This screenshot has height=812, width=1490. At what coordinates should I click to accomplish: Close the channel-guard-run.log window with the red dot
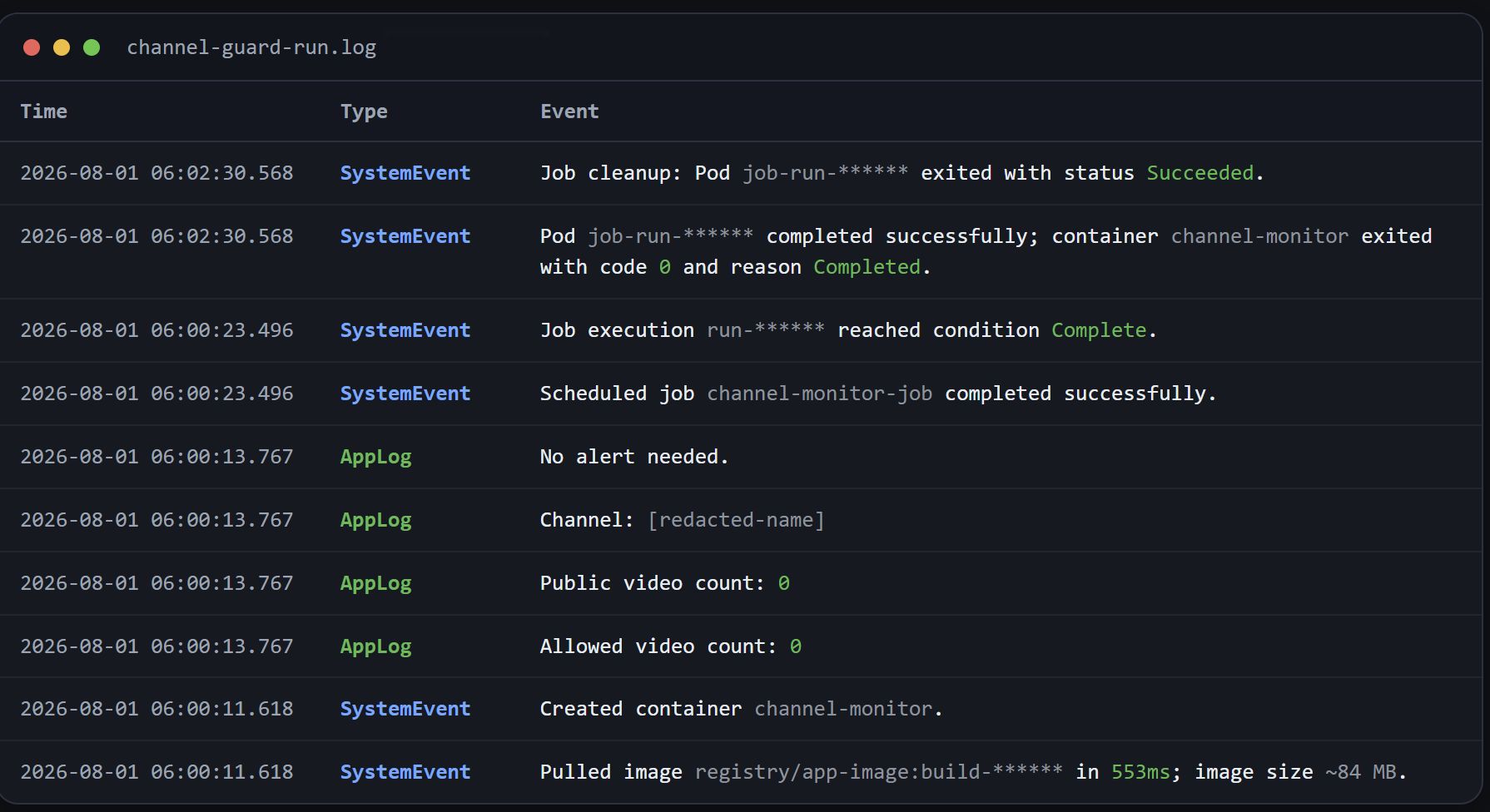click(x=32, y=47)
